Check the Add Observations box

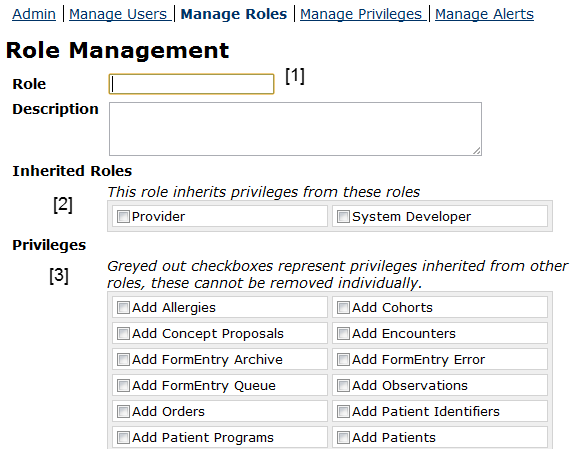(343, 385)
